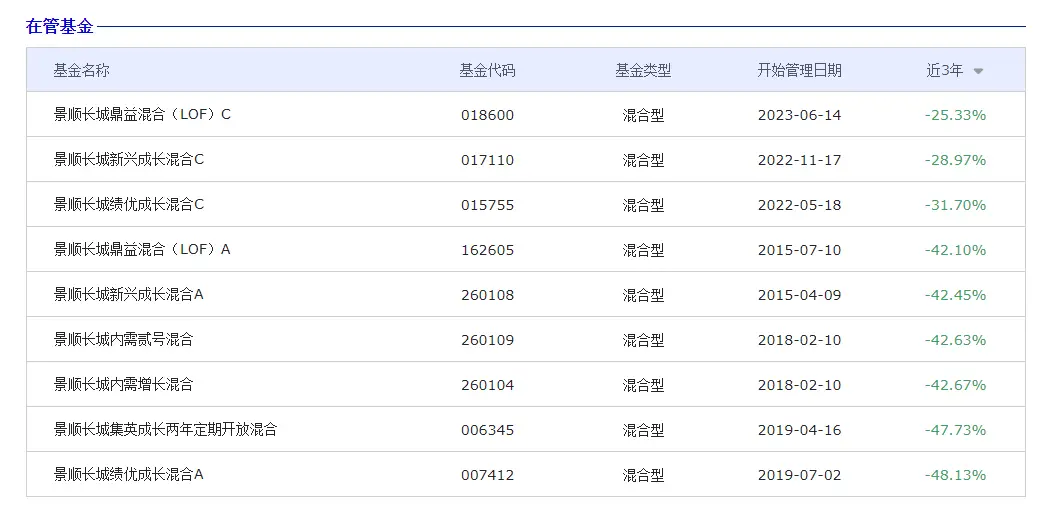This screenshot has height=512, width=1050.
Task: Click start date 2022-11-17
Action: tap(800, 160)
